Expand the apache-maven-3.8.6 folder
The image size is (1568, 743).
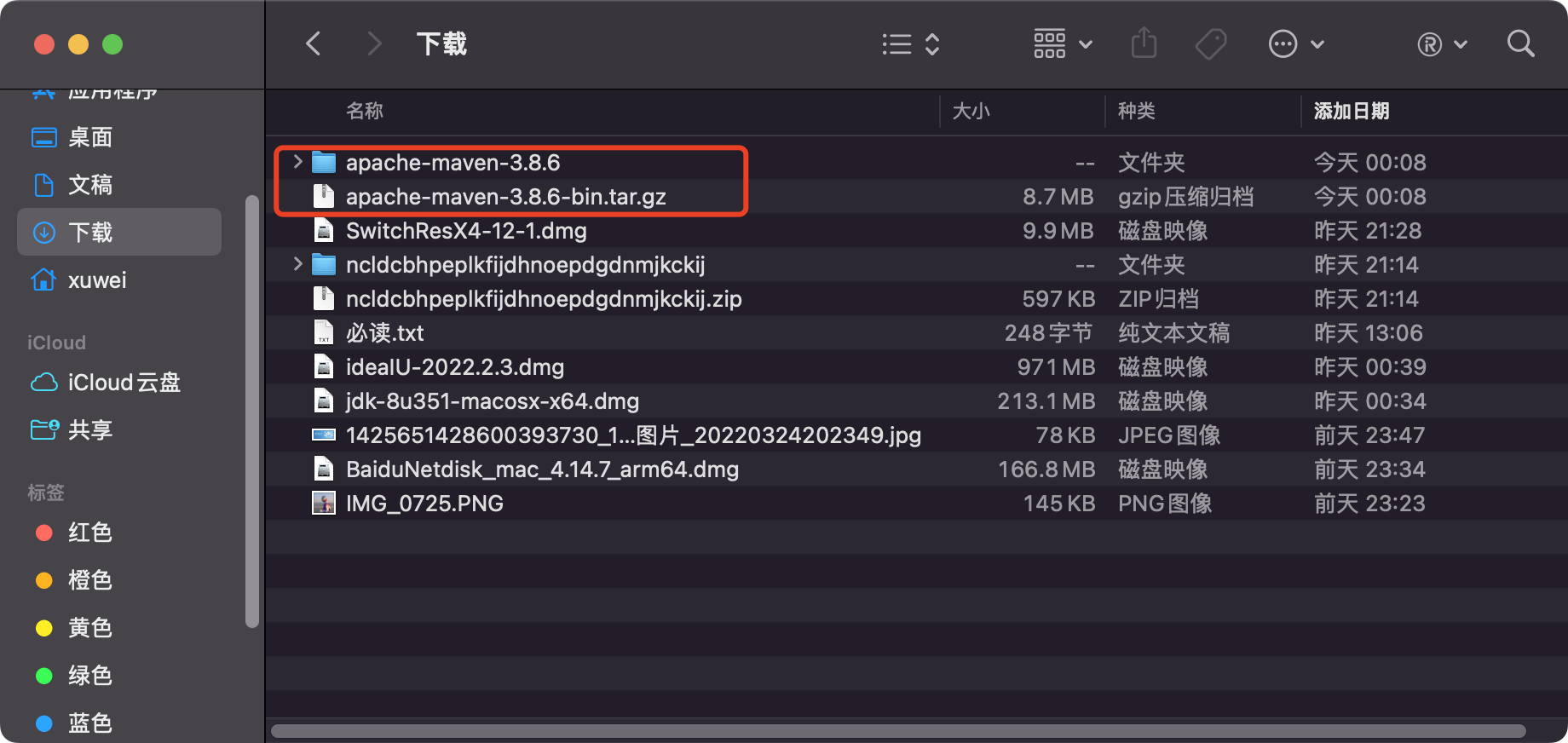click(297, 162)
